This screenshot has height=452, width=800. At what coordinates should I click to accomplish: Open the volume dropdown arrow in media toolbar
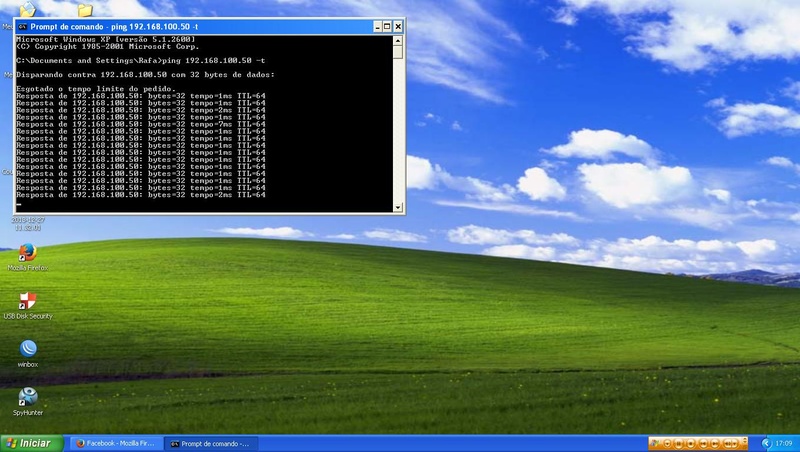point(735,443)
